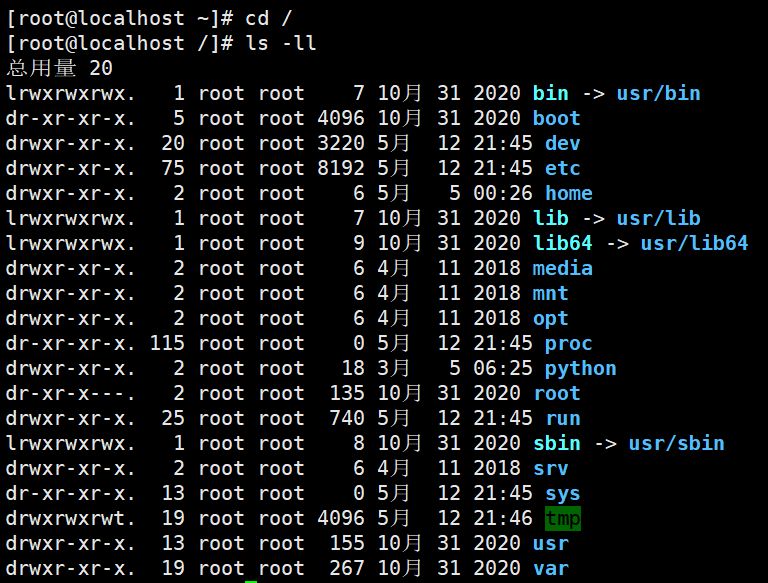Click the var directory name
Viewport: 768px width, 583px height.
coord(550,569)
